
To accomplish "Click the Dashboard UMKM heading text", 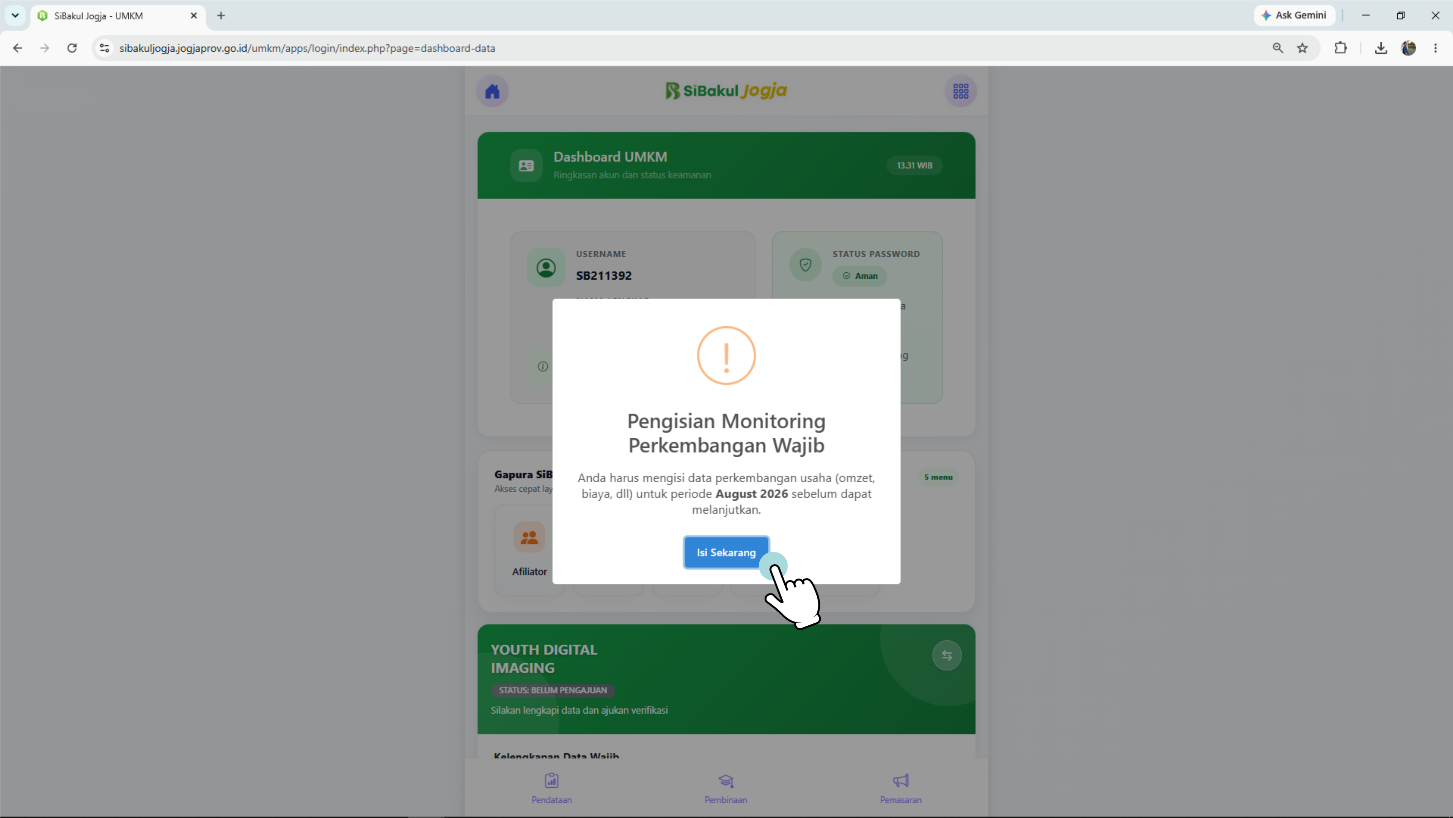I will click(x=610, y=157).
